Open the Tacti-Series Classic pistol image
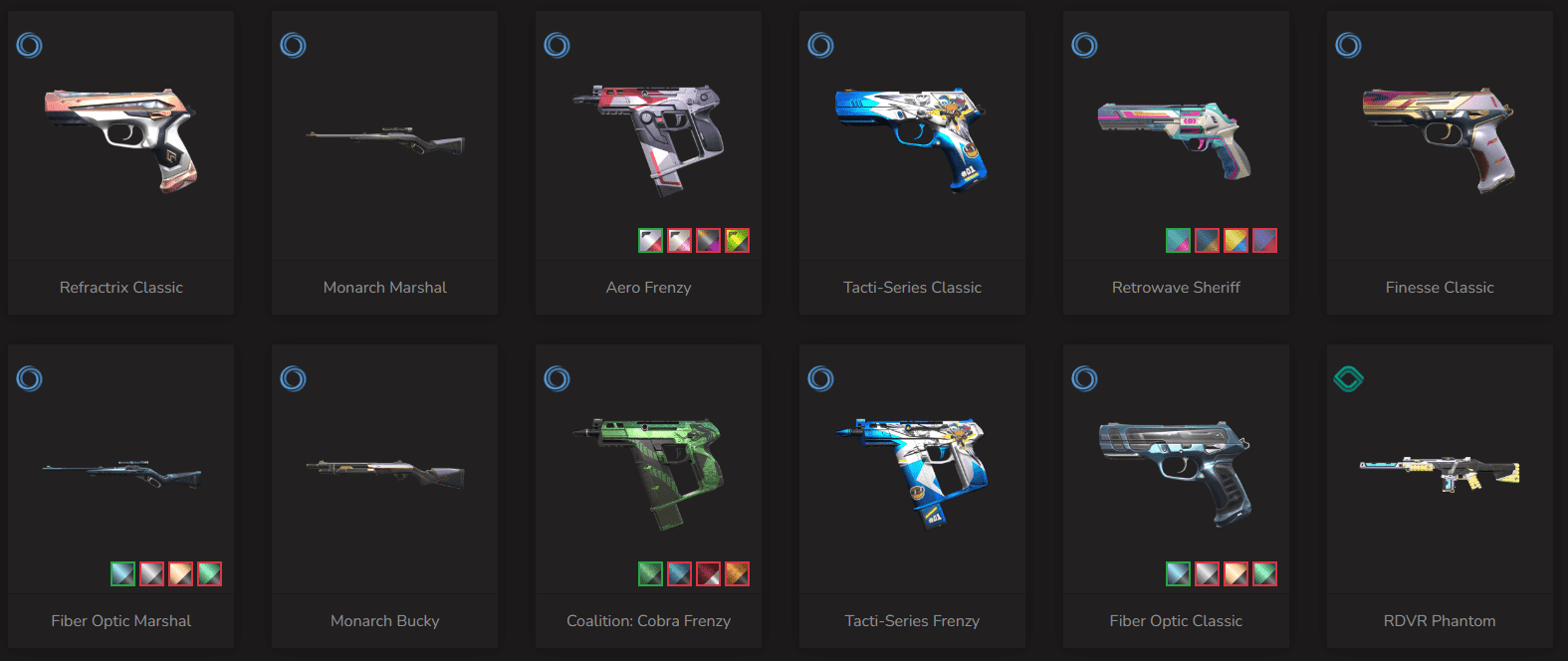 coord(912,139)
